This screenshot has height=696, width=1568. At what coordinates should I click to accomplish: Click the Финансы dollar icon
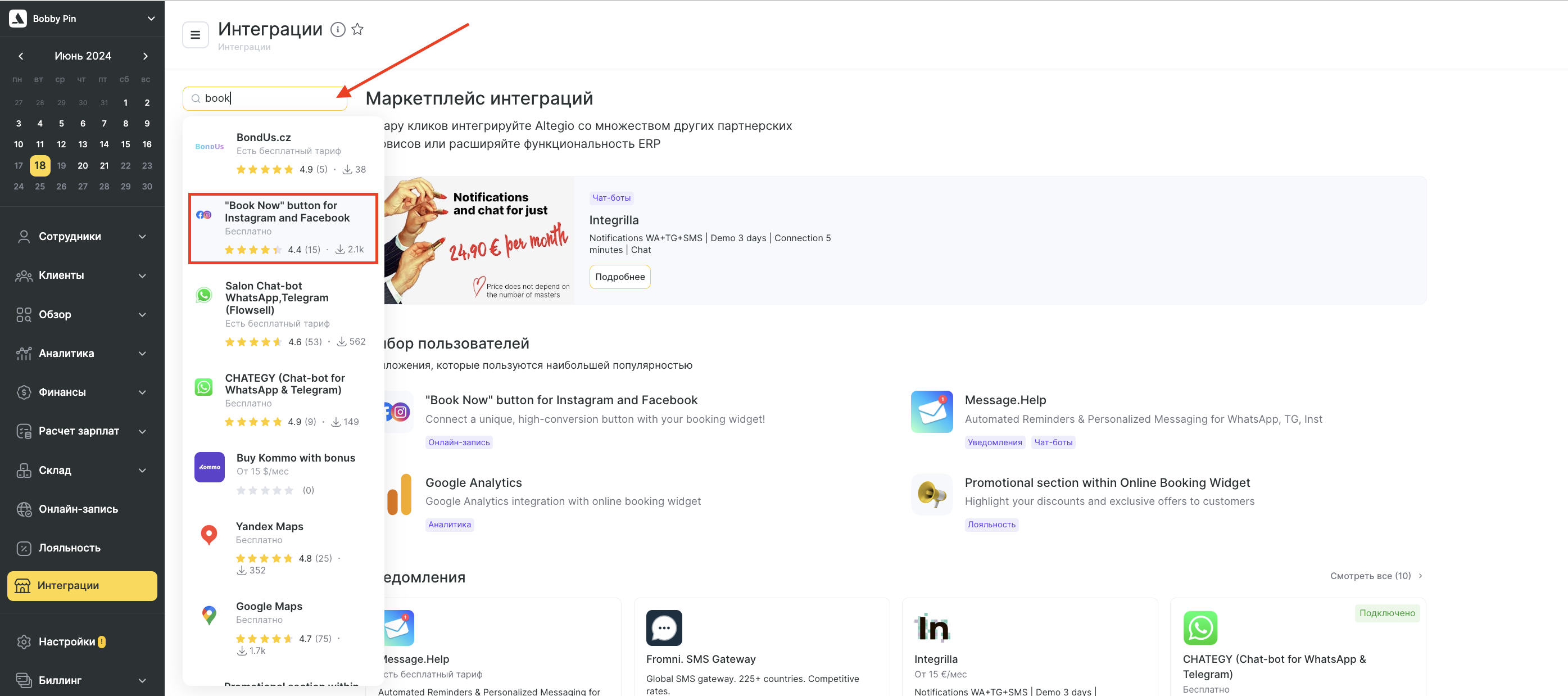point(24,392)
